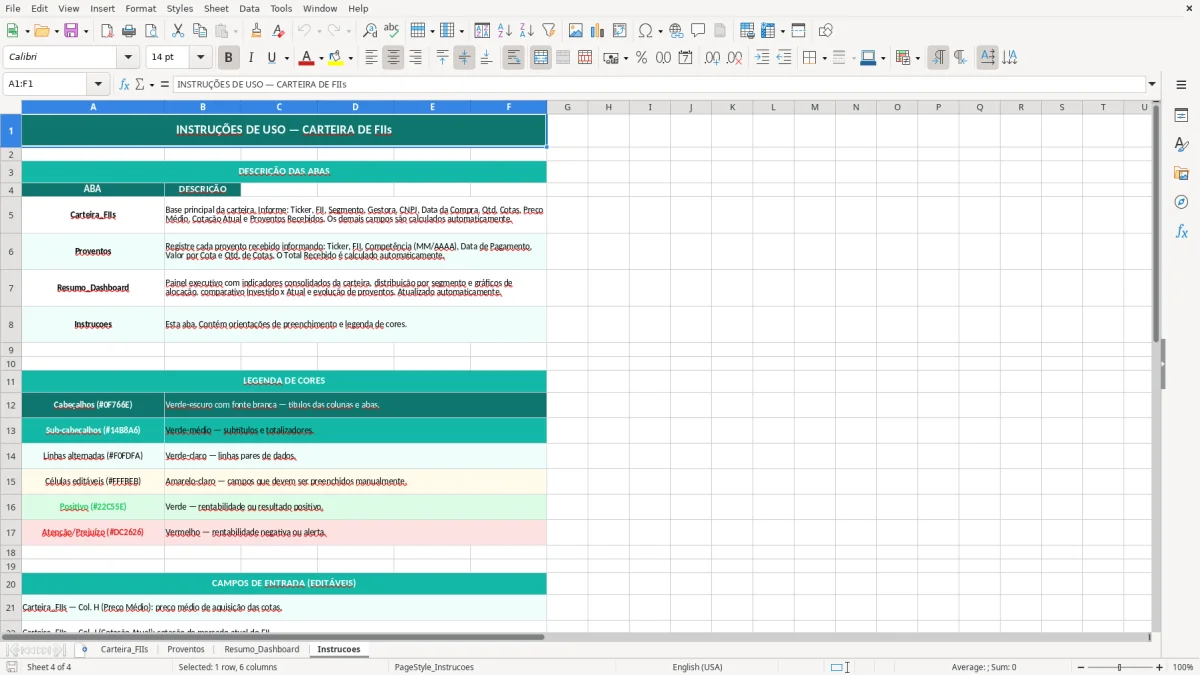Viewport: 1200px width, 675px height.
Task: Toggle Underline formatting
Action: tap(272, 58)
